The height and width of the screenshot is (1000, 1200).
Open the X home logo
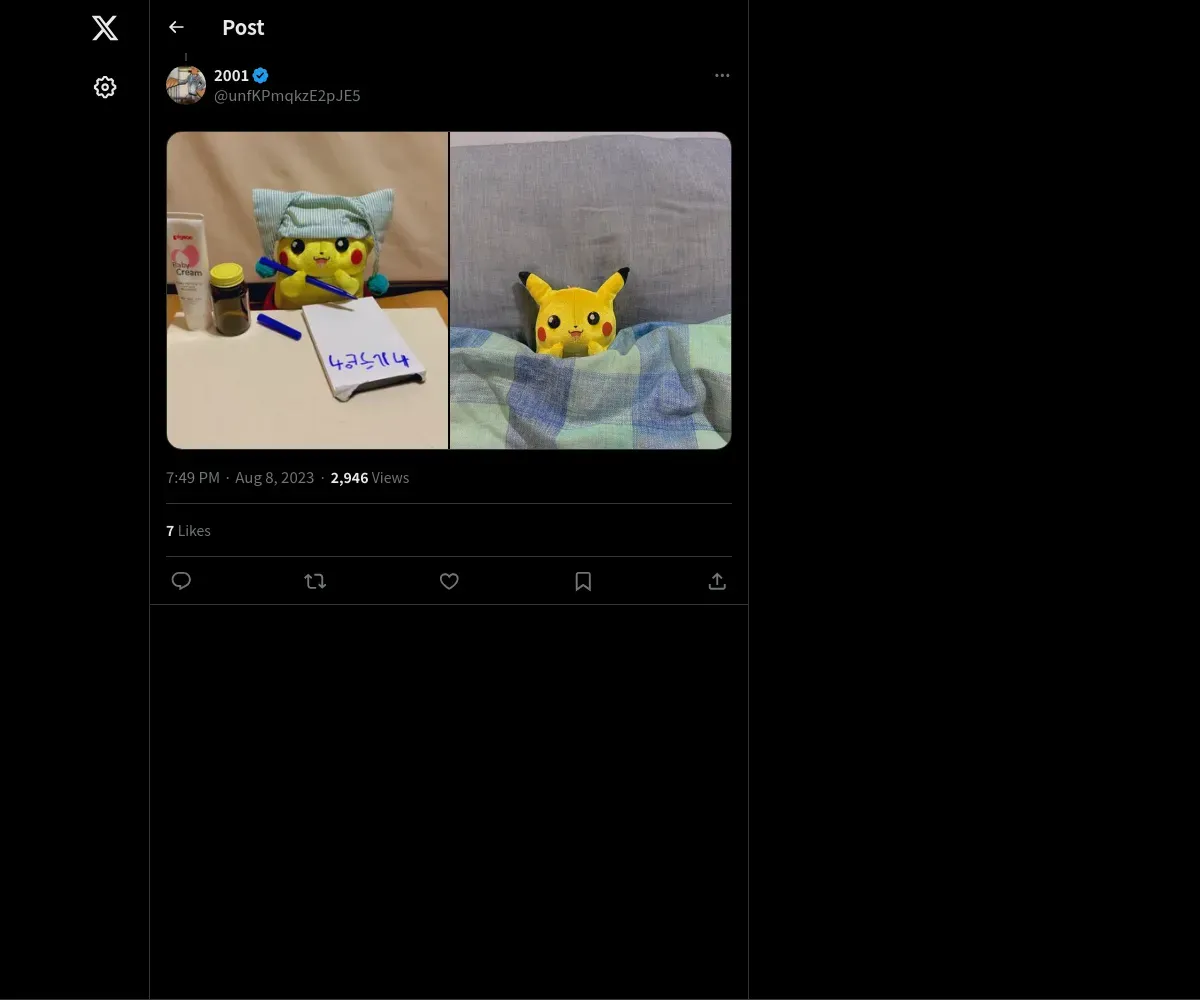pos(105,28)
